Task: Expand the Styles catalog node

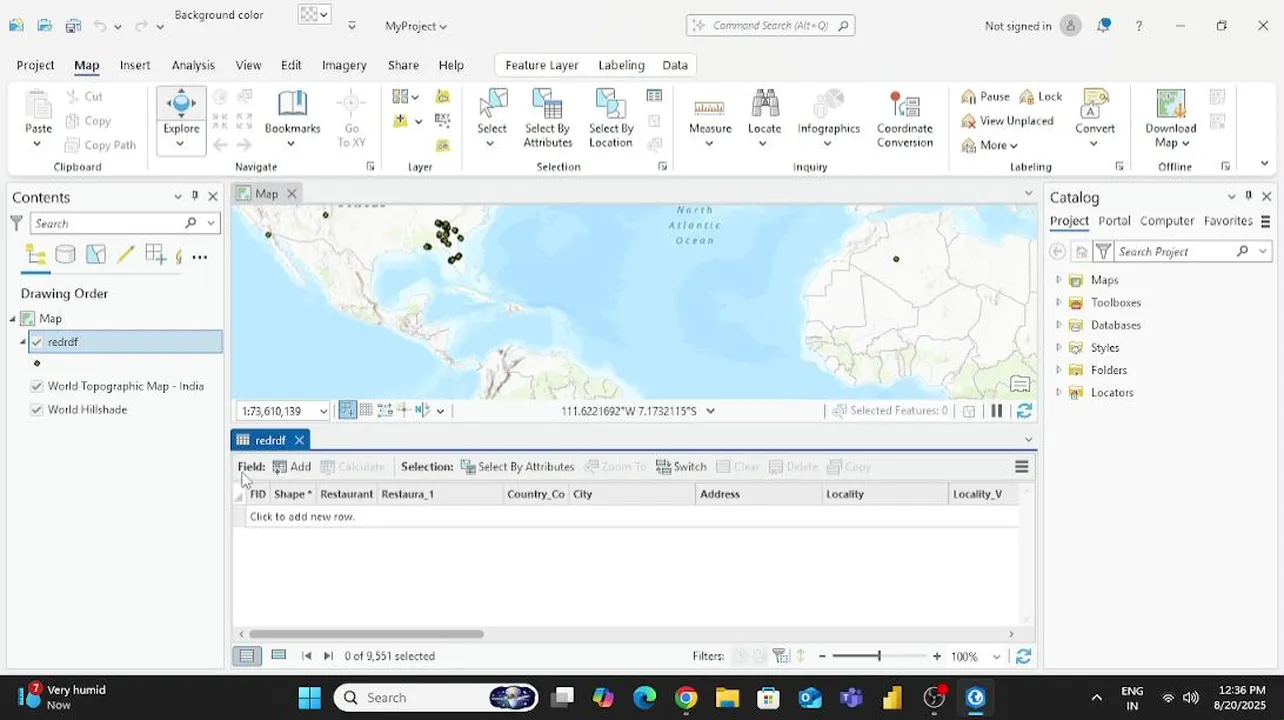Action: pyautogui.click(x=1058, y=348)
